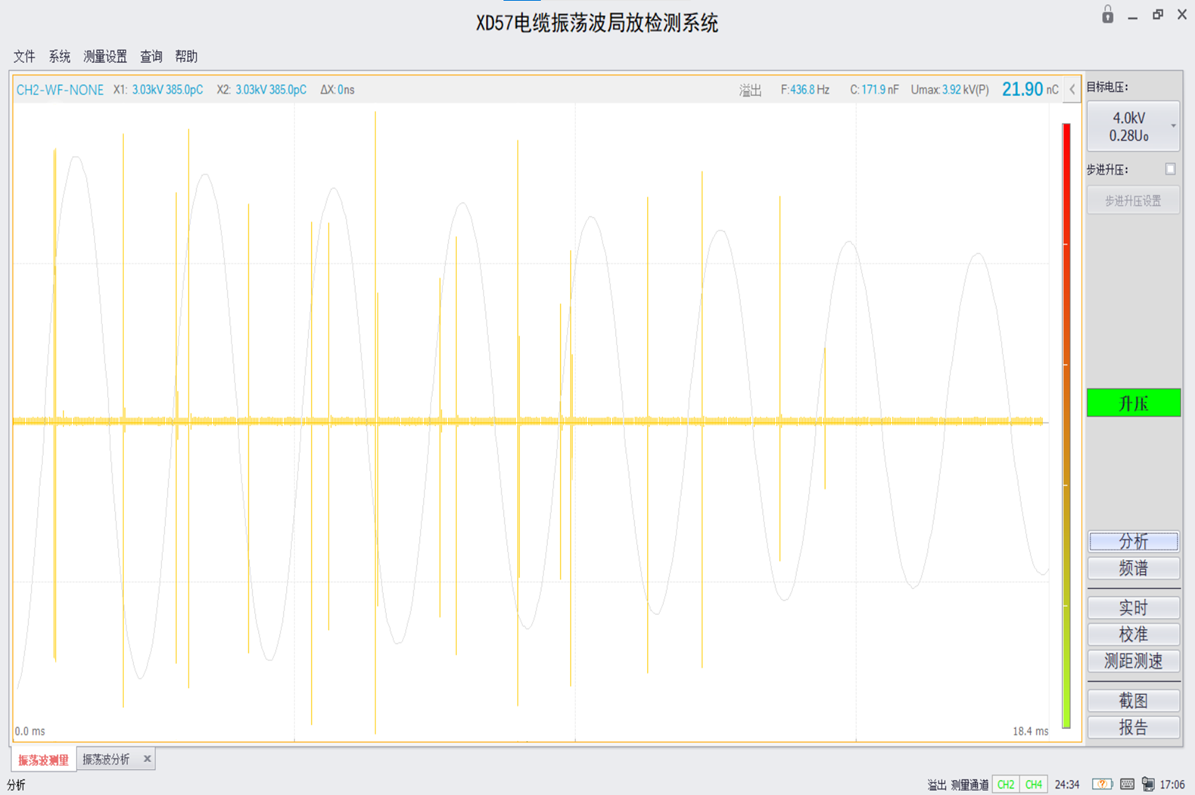Open the on-screen keyboard icon

tap(1127, 785)
